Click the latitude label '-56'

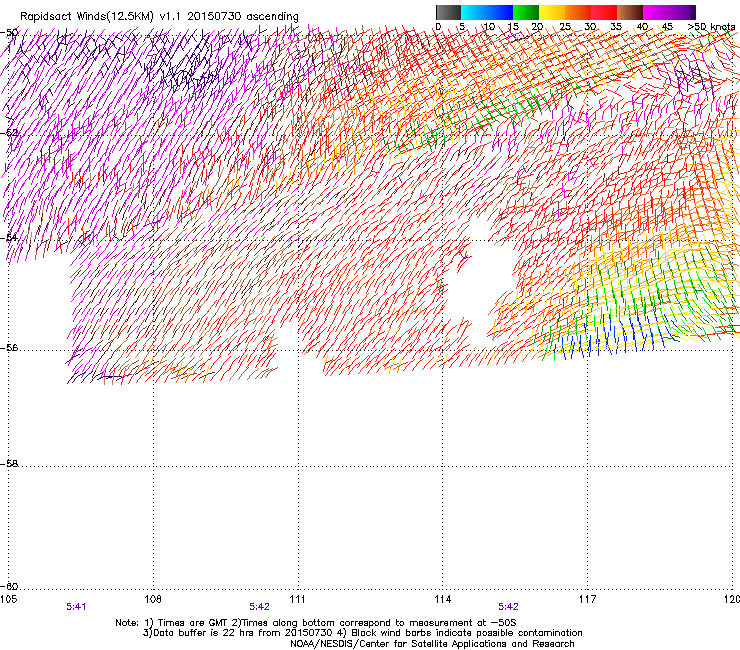coord(9,348)
